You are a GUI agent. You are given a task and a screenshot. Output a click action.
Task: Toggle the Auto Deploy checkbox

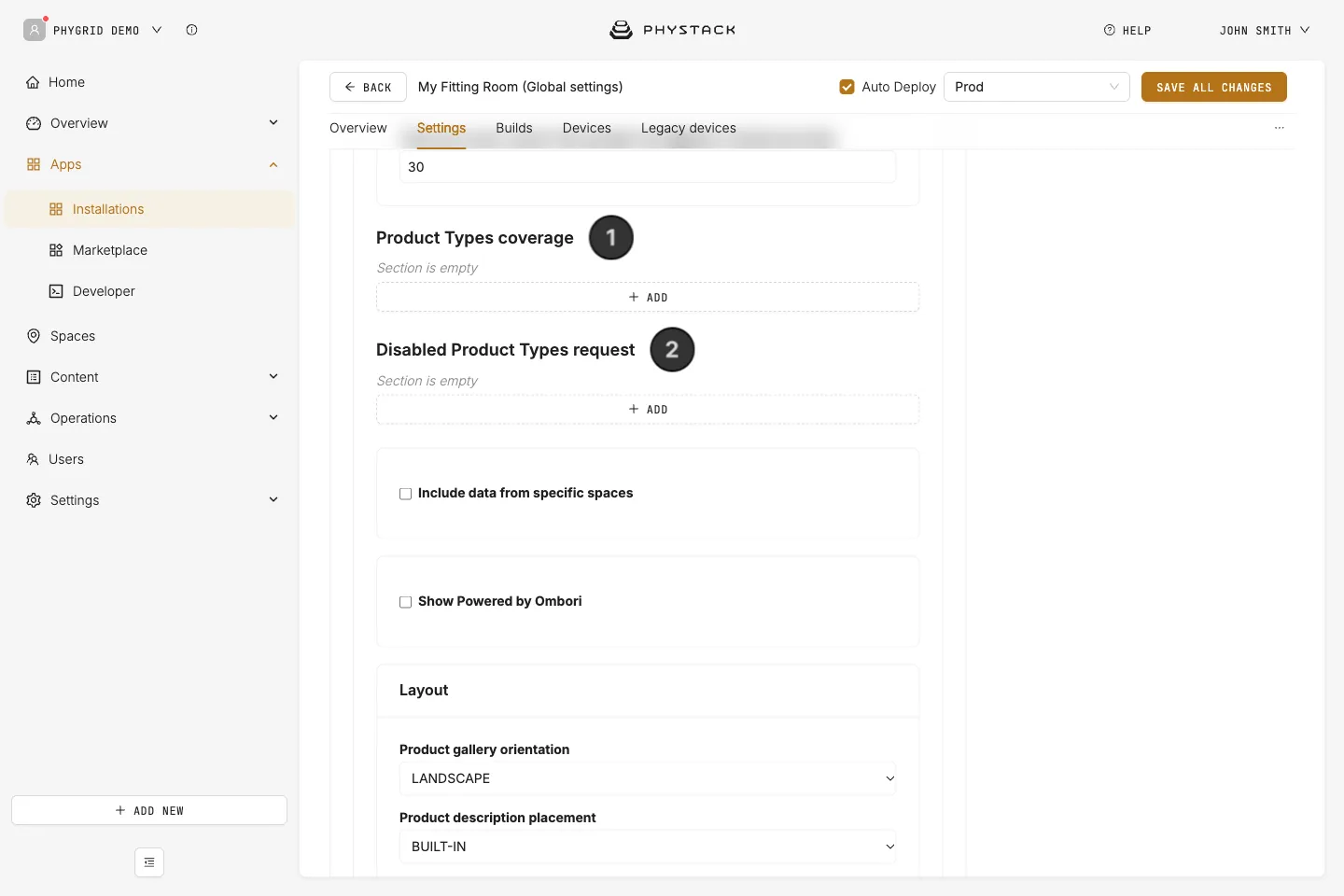click(847, 87)
